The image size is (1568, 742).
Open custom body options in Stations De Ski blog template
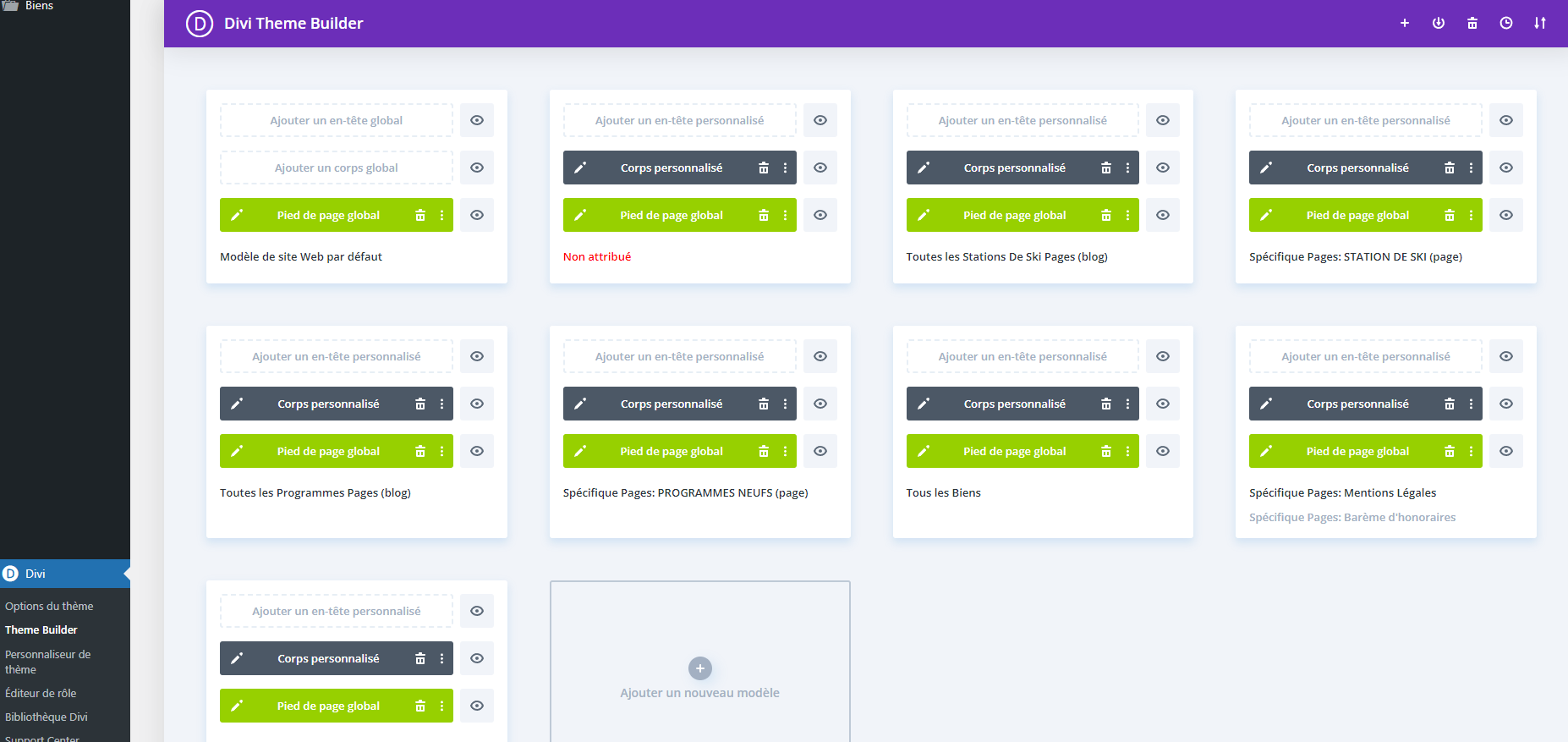tap(1127, 168)
